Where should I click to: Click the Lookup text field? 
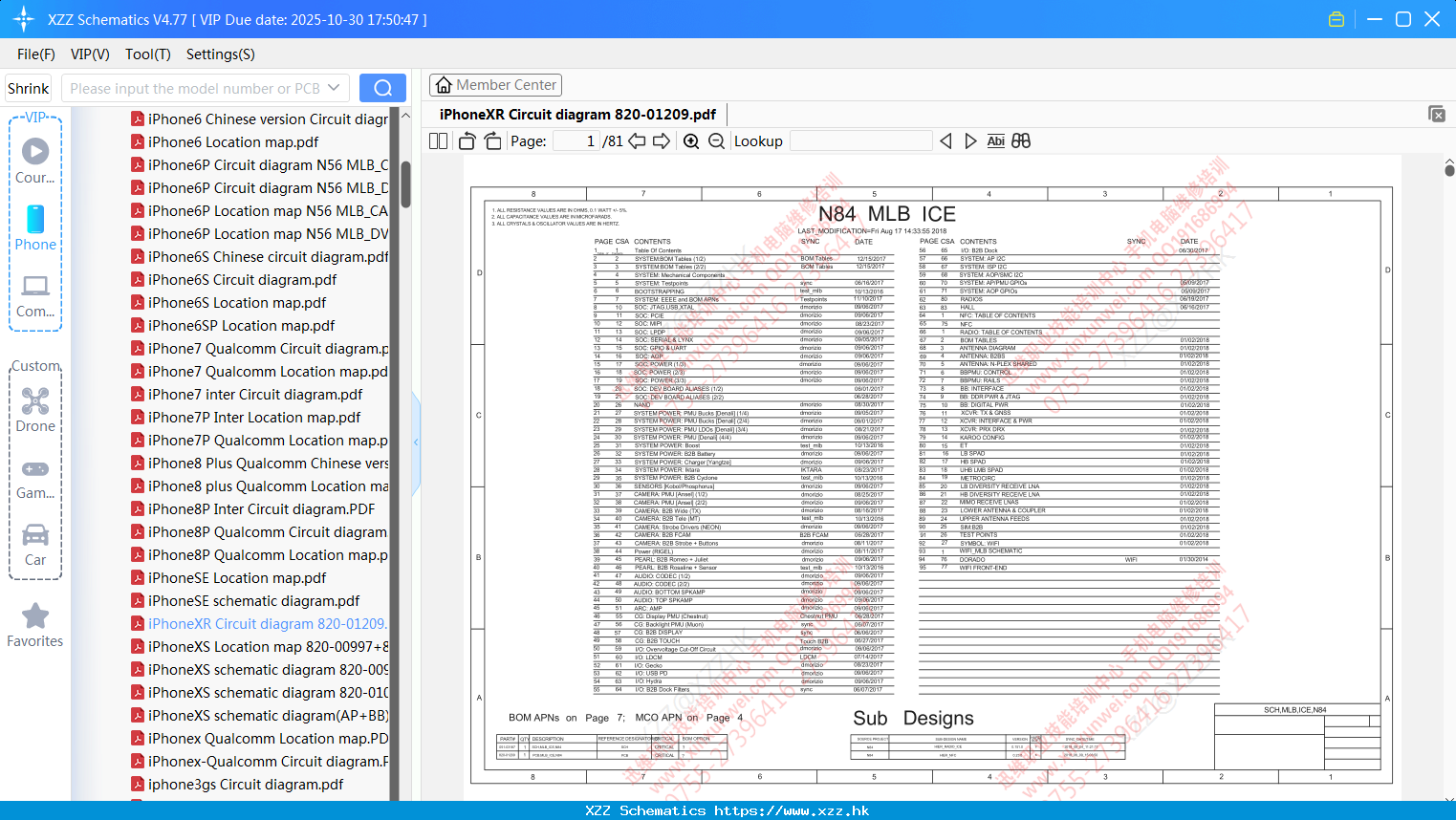861,141
